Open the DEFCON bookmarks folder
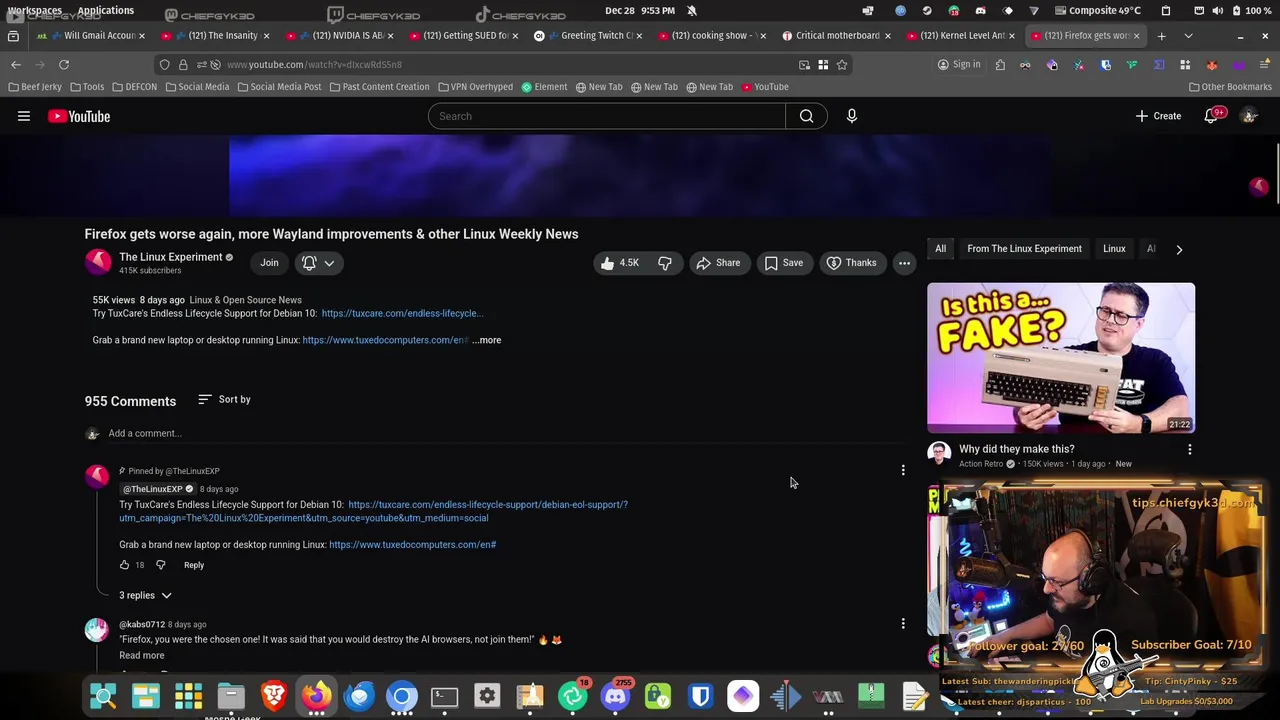 pyautogui.click(x=134, y=87)
